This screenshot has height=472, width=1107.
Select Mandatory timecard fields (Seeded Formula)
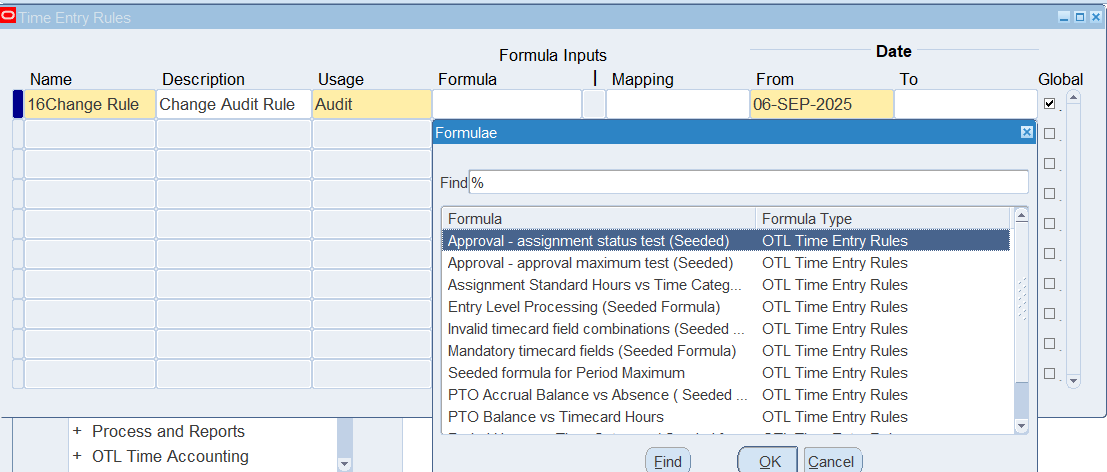pyautogui.click(x=592, y=351)
